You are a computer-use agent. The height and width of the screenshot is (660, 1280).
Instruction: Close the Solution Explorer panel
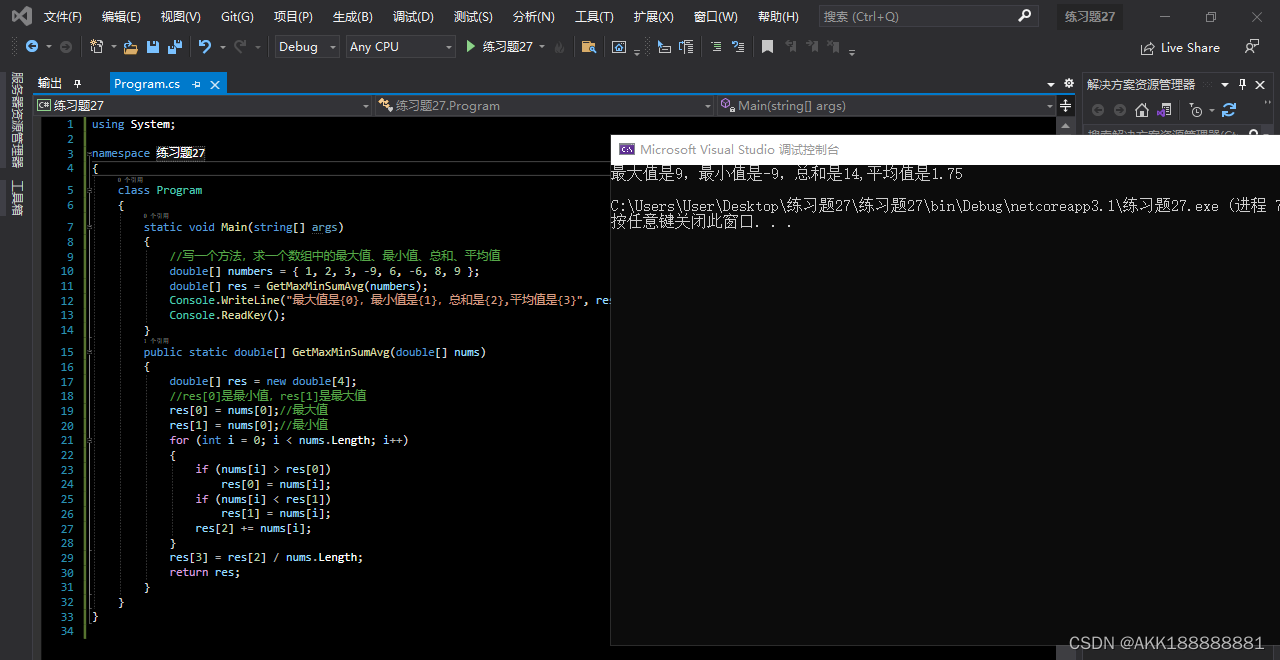coord(1261,85)
